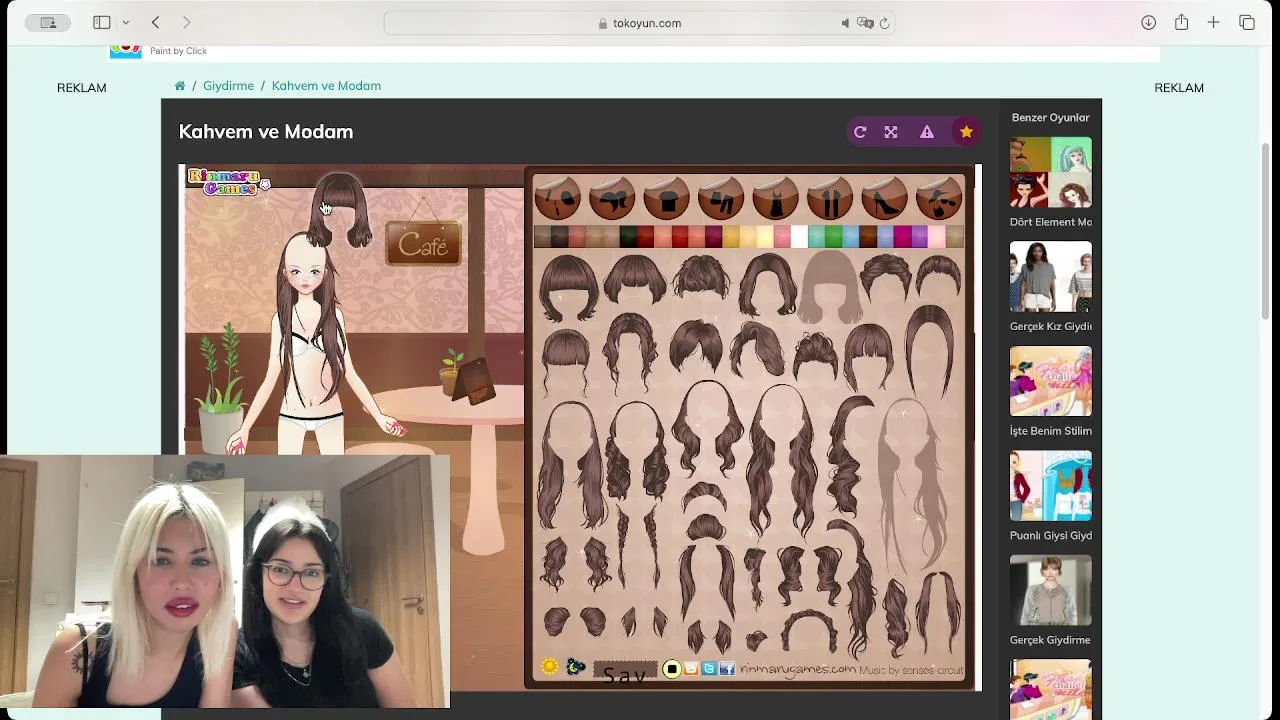Image resolution: width=1280 pixels, height=720 pixels.
Task: Open the high heel shoes category
Action: (x=884, y=198)
